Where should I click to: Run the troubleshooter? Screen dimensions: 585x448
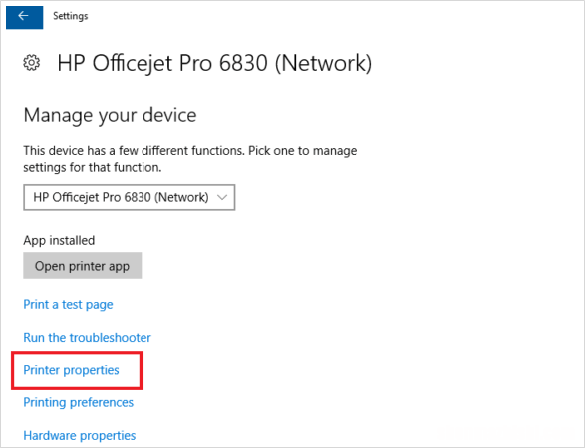tap(87, 338)
